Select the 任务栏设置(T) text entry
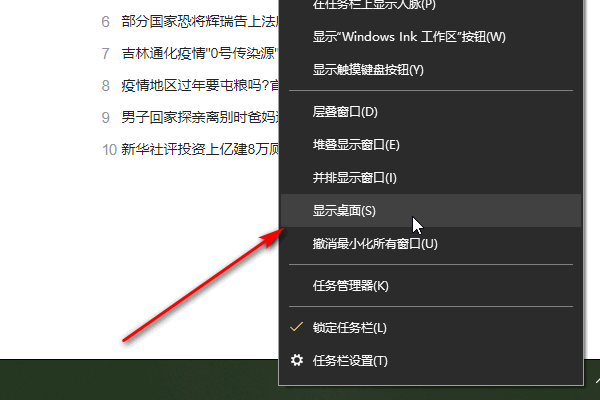600x400 pixels. 350,361
